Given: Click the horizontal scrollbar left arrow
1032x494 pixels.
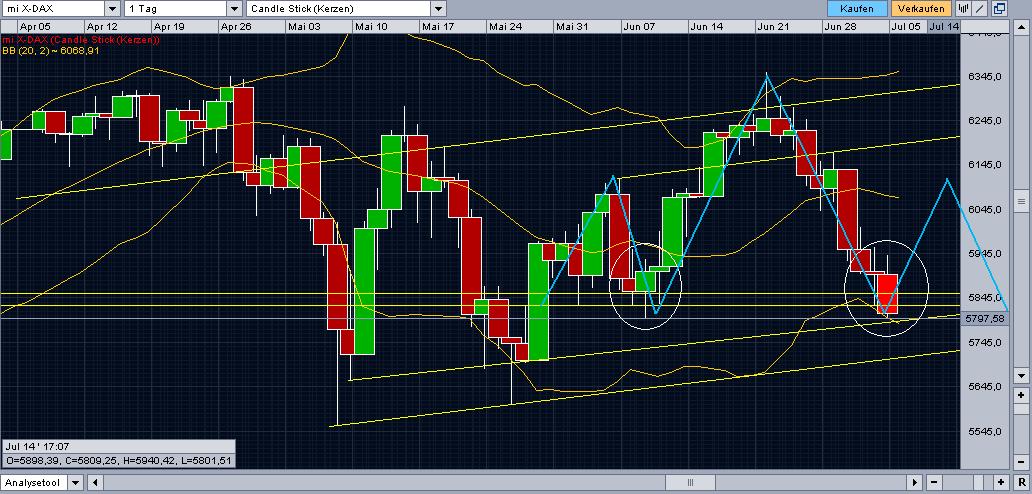Looking at the screenshot, I should [95, 483].
